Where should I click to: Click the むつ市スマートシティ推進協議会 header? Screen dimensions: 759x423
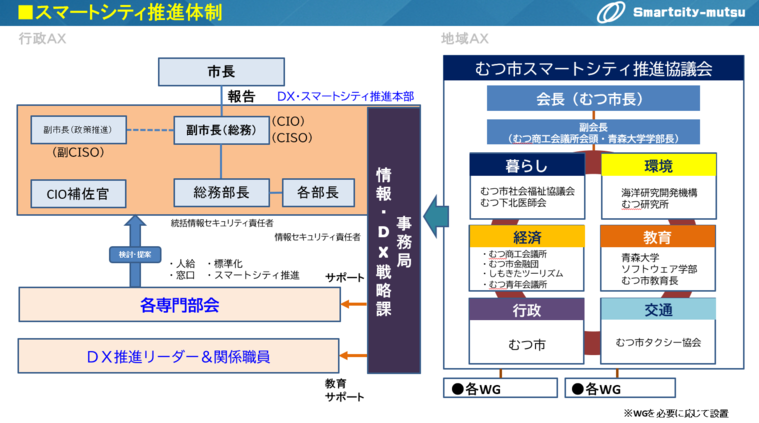point(593,68)
